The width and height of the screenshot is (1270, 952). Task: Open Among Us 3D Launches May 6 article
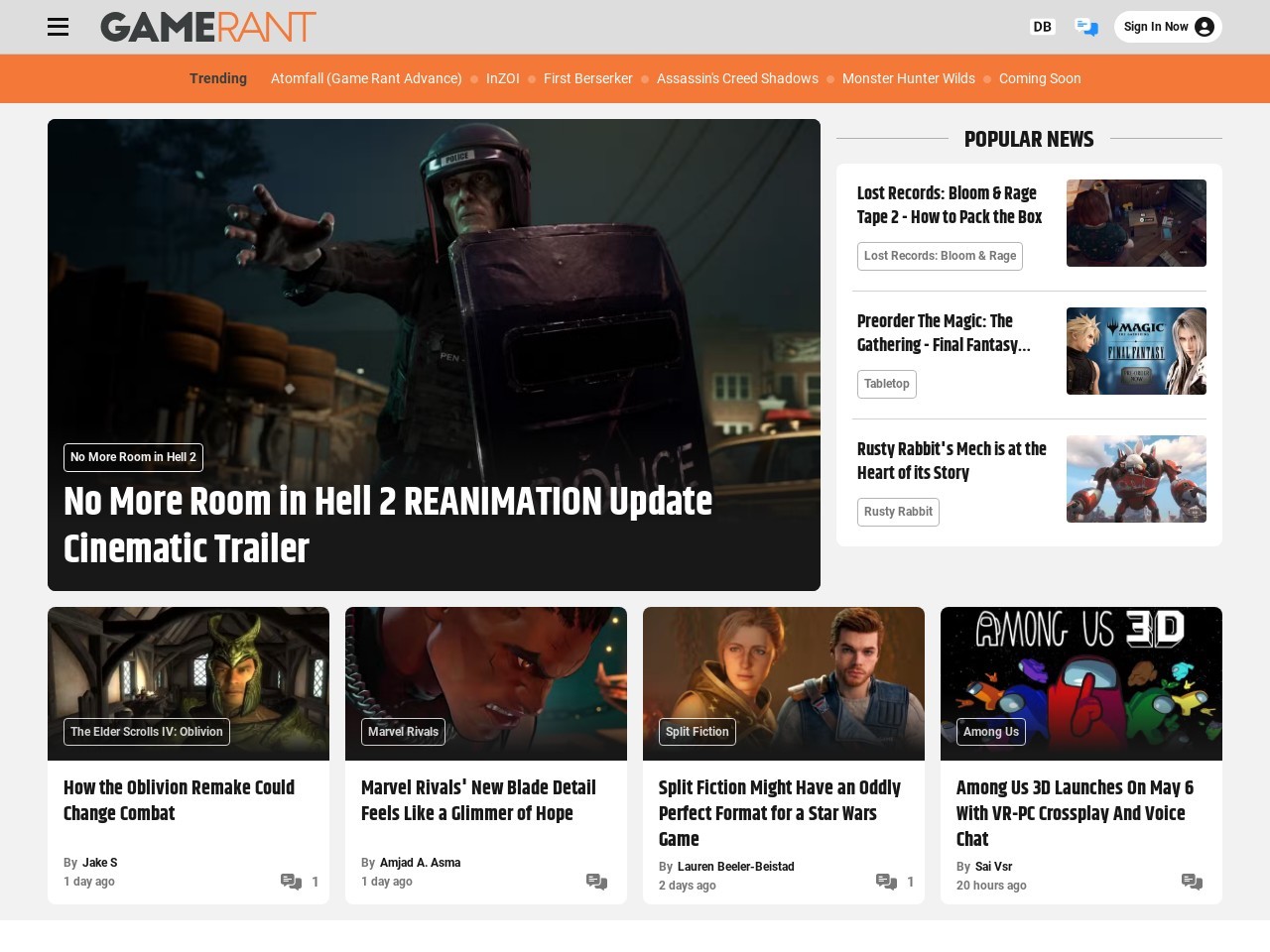coord(1075,813)
